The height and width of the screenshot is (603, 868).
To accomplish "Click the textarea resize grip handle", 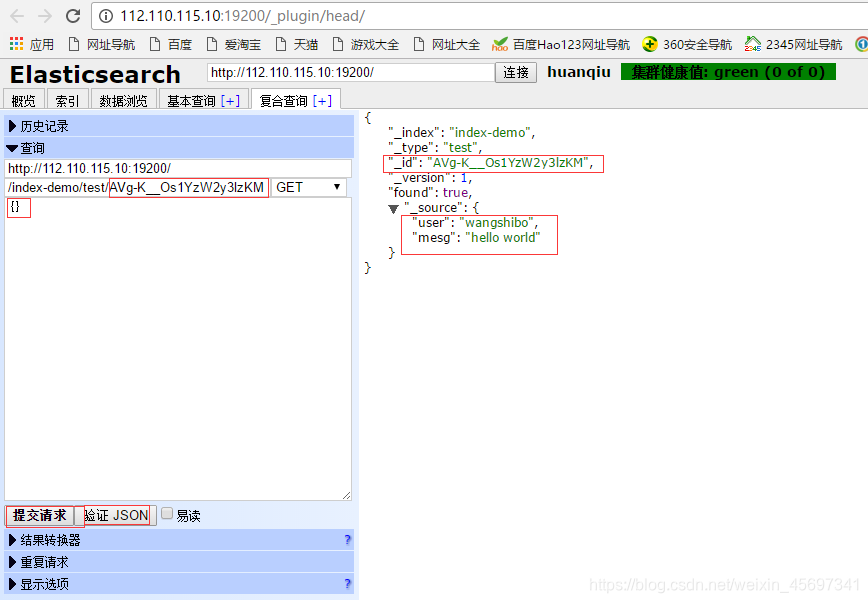I will pyautogui.click(x=346, y=495).
